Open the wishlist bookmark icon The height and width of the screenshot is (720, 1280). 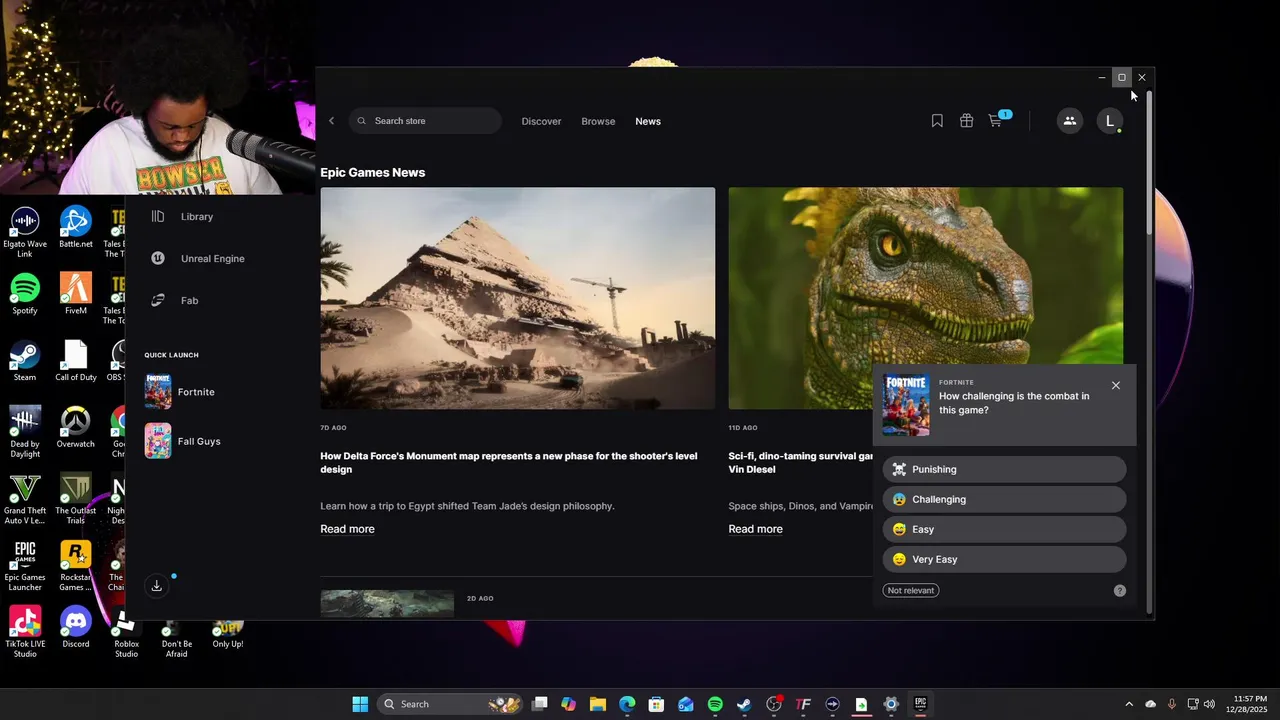tap(937, 121)
